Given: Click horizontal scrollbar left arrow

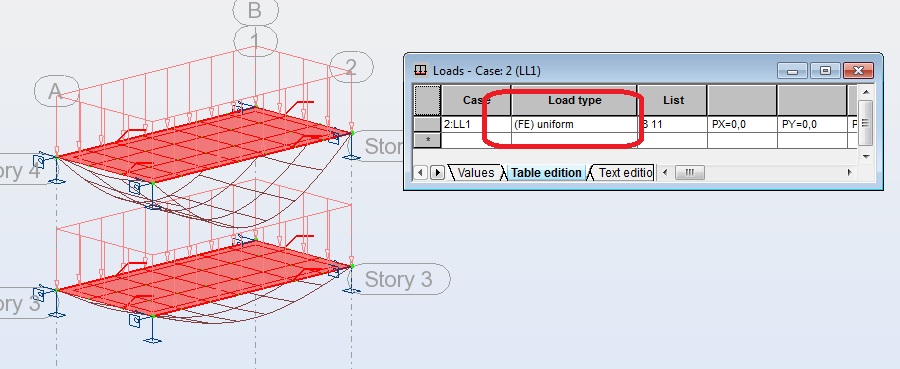Looking at the screenshot, I should (664, 172).
